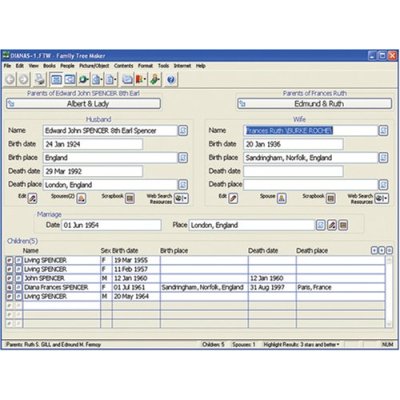Viewport: 400px width, 400px height.
Task: Open the wife's Scrapbook icon
Action: point(331,198)
